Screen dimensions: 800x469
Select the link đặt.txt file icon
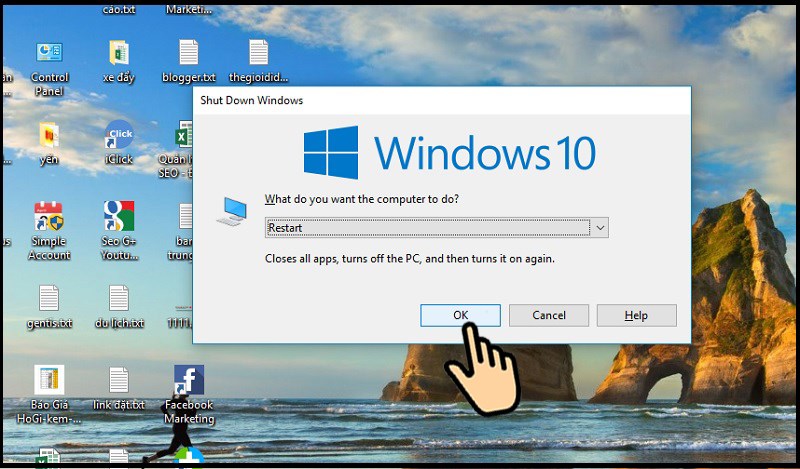[x=119, y=380]
